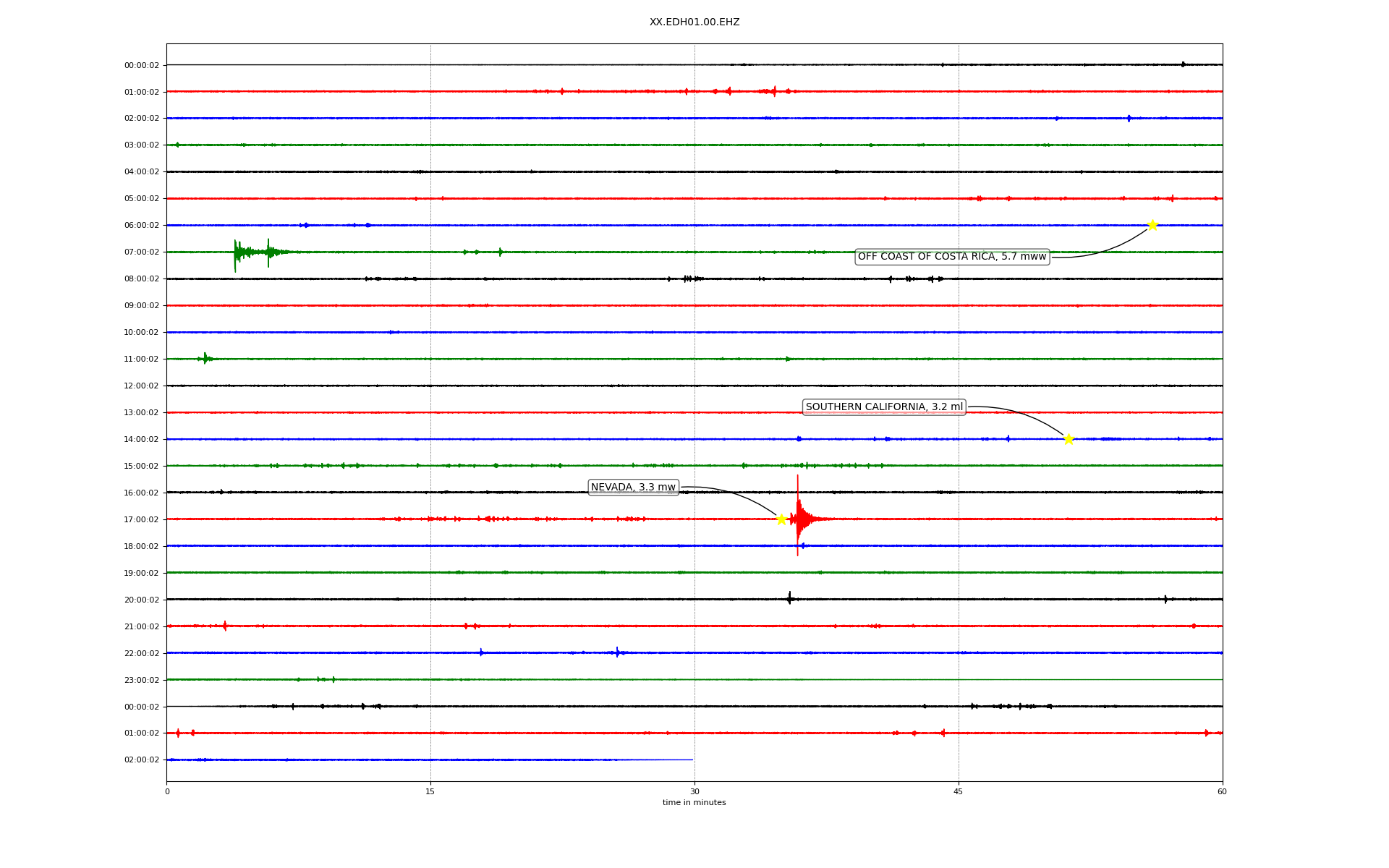Click the 45 minute x-axis tick label
The image size is (1389, 868).
(958, 791)
